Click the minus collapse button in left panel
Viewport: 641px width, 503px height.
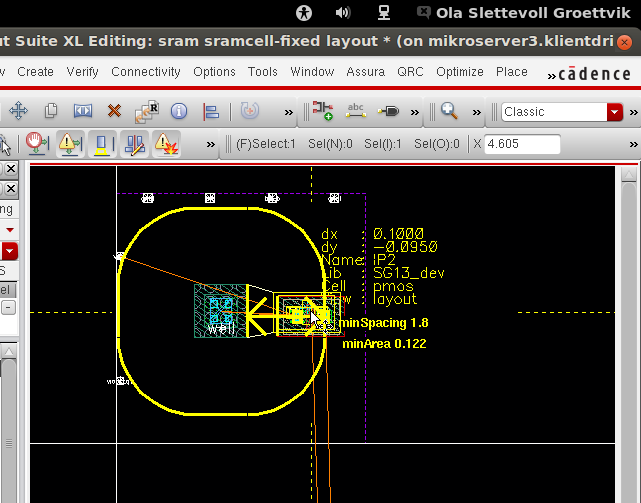8,308
